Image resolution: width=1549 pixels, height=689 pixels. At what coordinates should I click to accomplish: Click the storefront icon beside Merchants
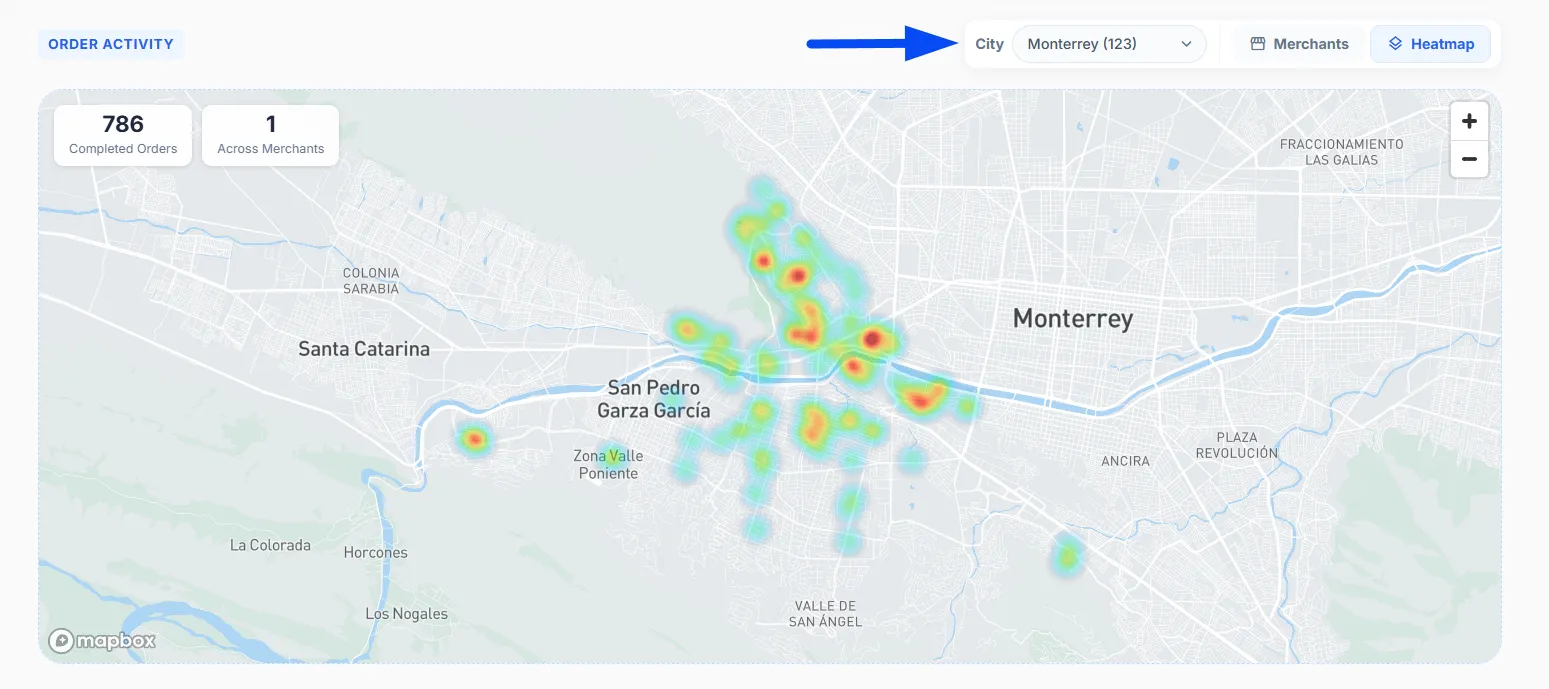click(1258, 44)
